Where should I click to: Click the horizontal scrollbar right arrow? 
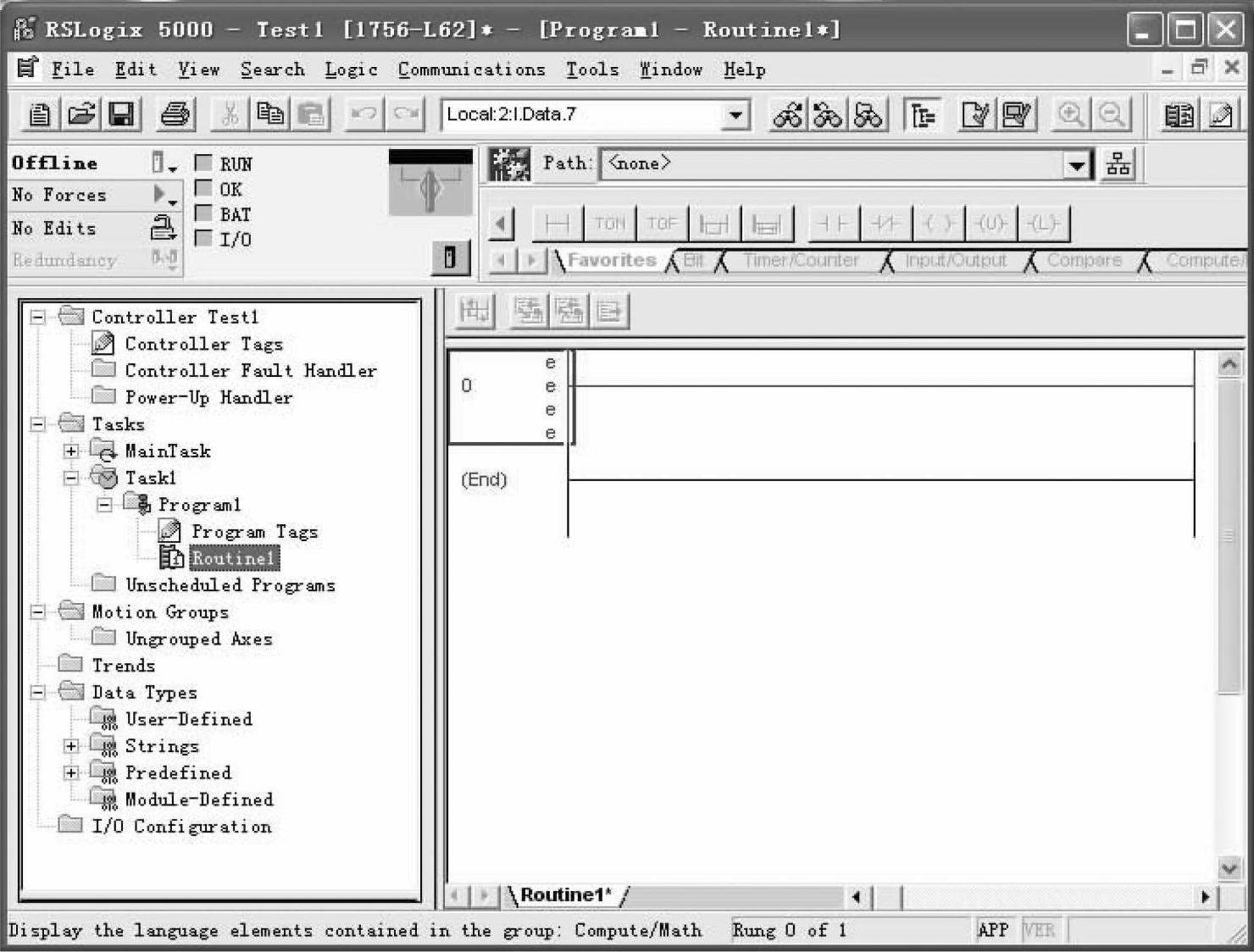coord(1205,896)
